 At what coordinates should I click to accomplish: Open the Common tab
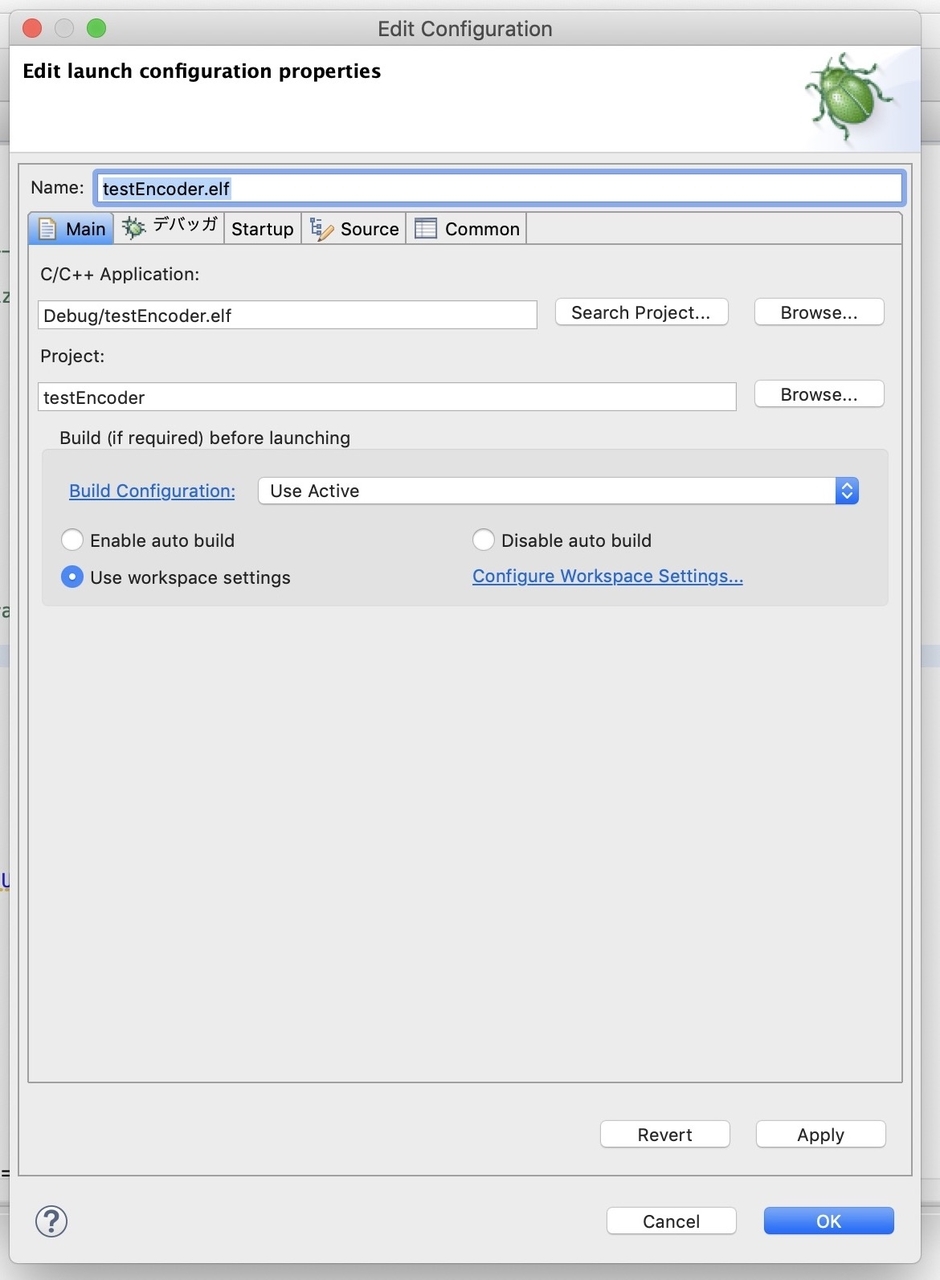click(x=466, y=229)
